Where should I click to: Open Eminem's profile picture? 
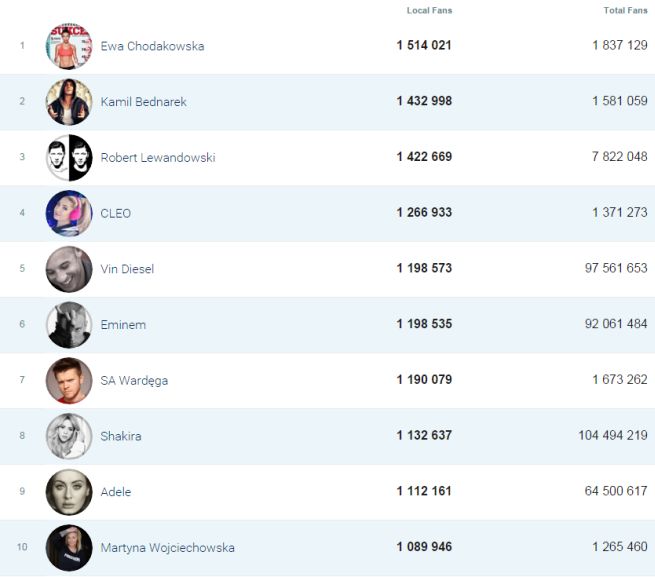coord(69,325)
